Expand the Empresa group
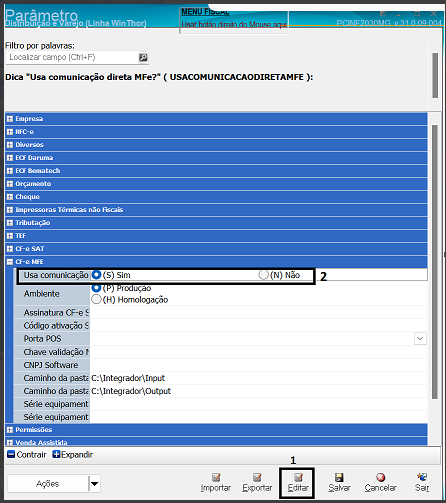446x503 pixels. (x=10, y=119)
